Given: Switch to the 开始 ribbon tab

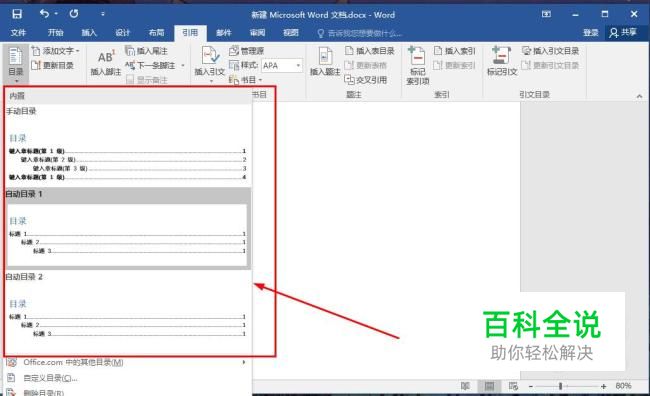Looking at the screenshot, I should [55, 33].
